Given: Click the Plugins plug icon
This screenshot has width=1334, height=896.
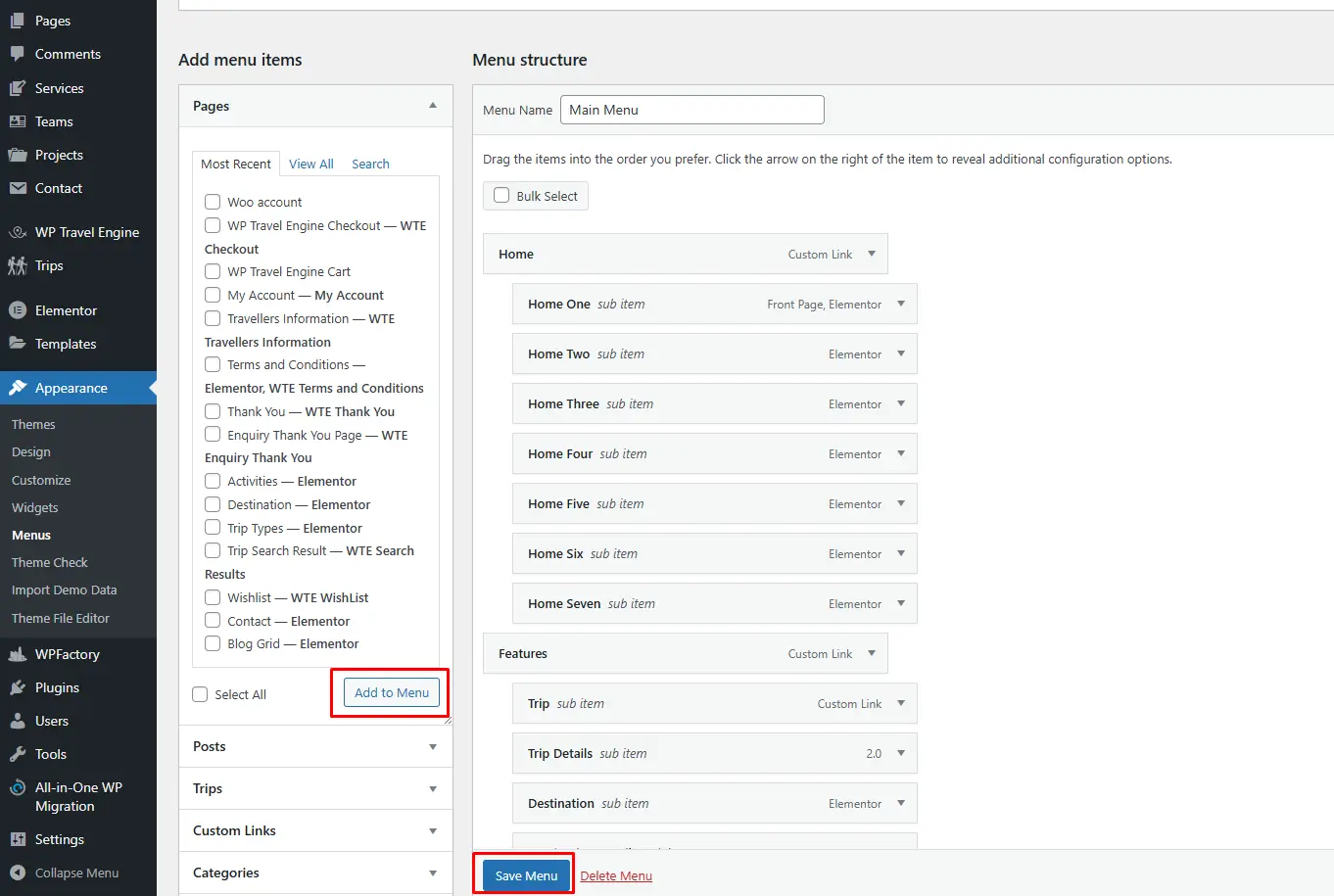Looking at the screenshot, I should coord(18,687).
